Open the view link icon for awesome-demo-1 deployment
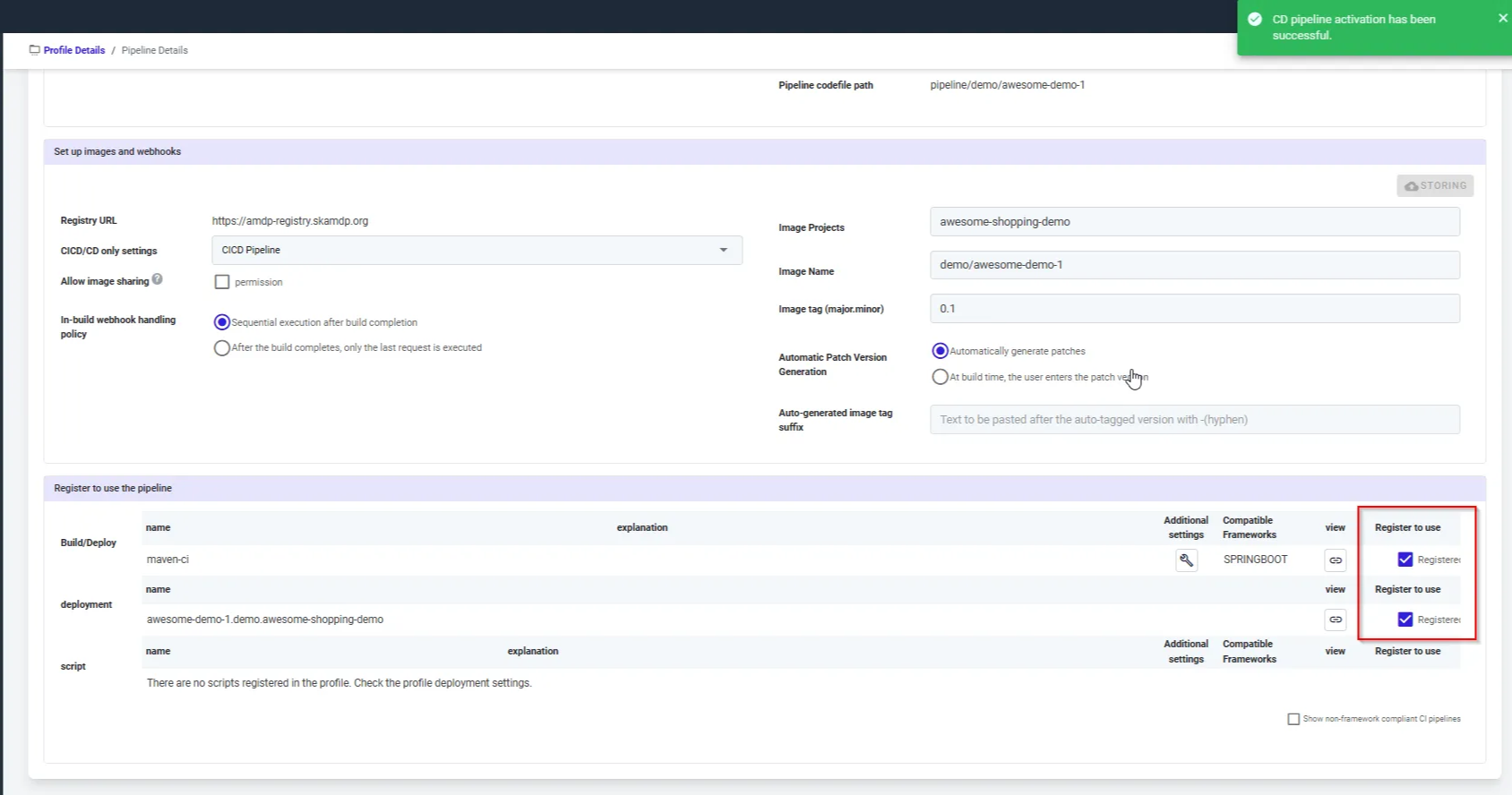1512x795 pixels. pos(1335,620)
